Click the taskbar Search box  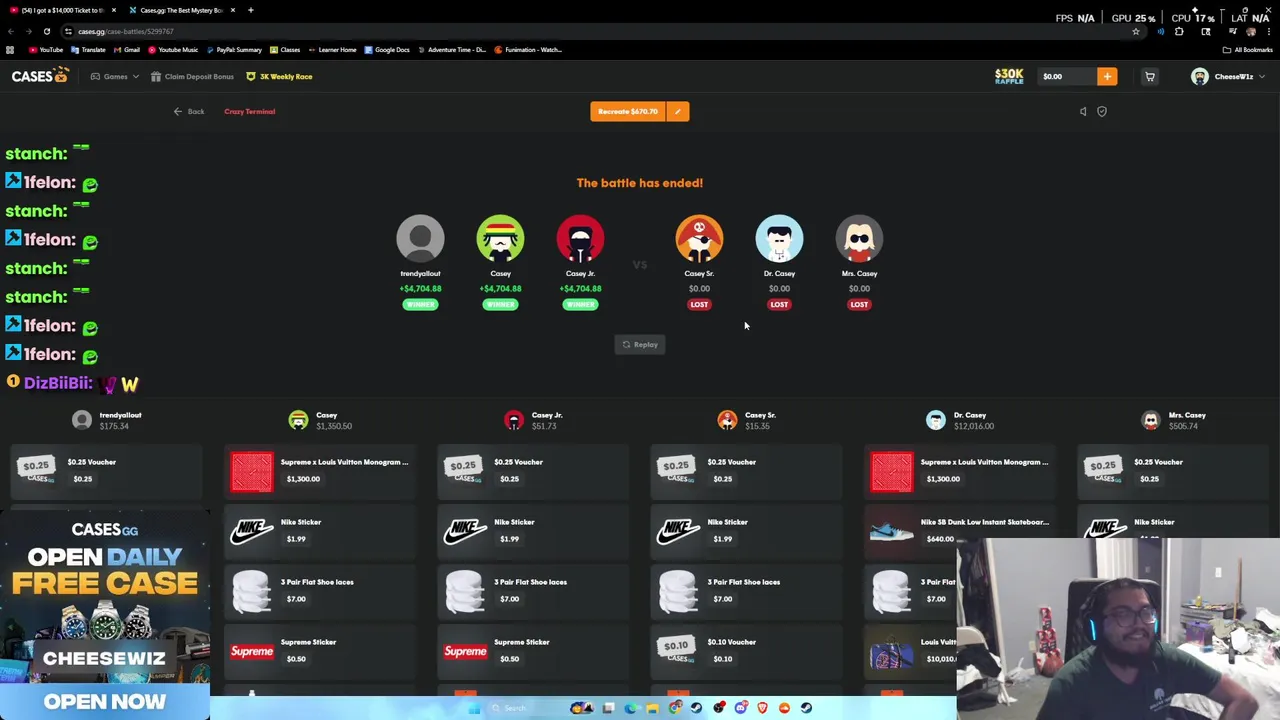[525, 708]
